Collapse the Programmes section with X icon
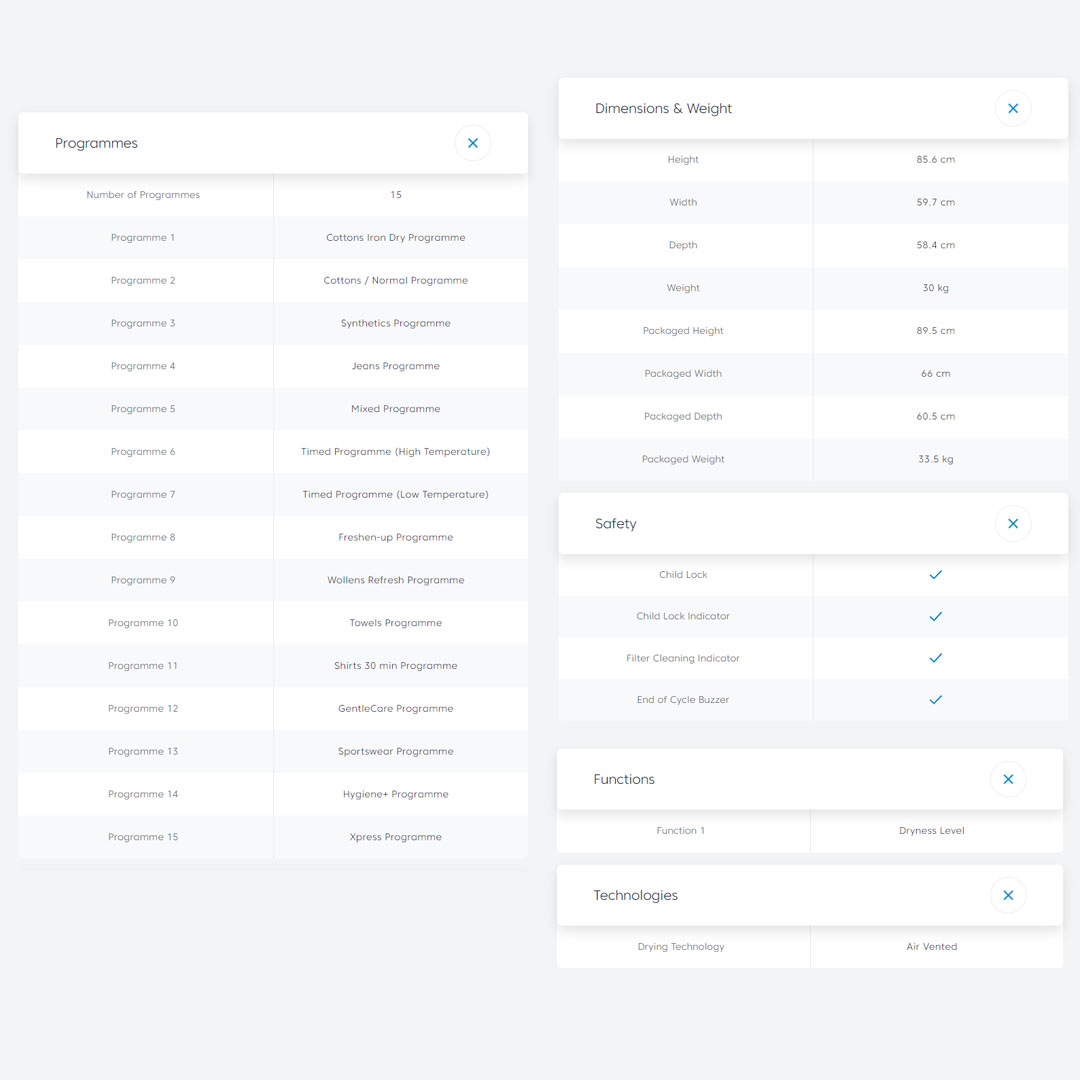Image resolution: width=1080 pixels, height=1080 pixels. pyautogui.click(x=473, y=143)
